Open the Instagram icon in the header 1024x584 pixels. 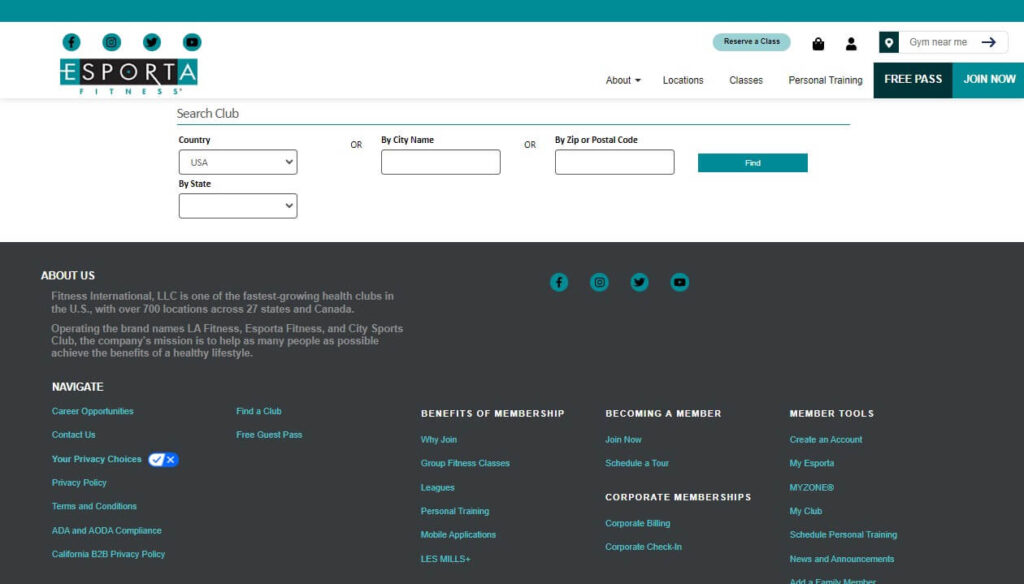[112, 42]
